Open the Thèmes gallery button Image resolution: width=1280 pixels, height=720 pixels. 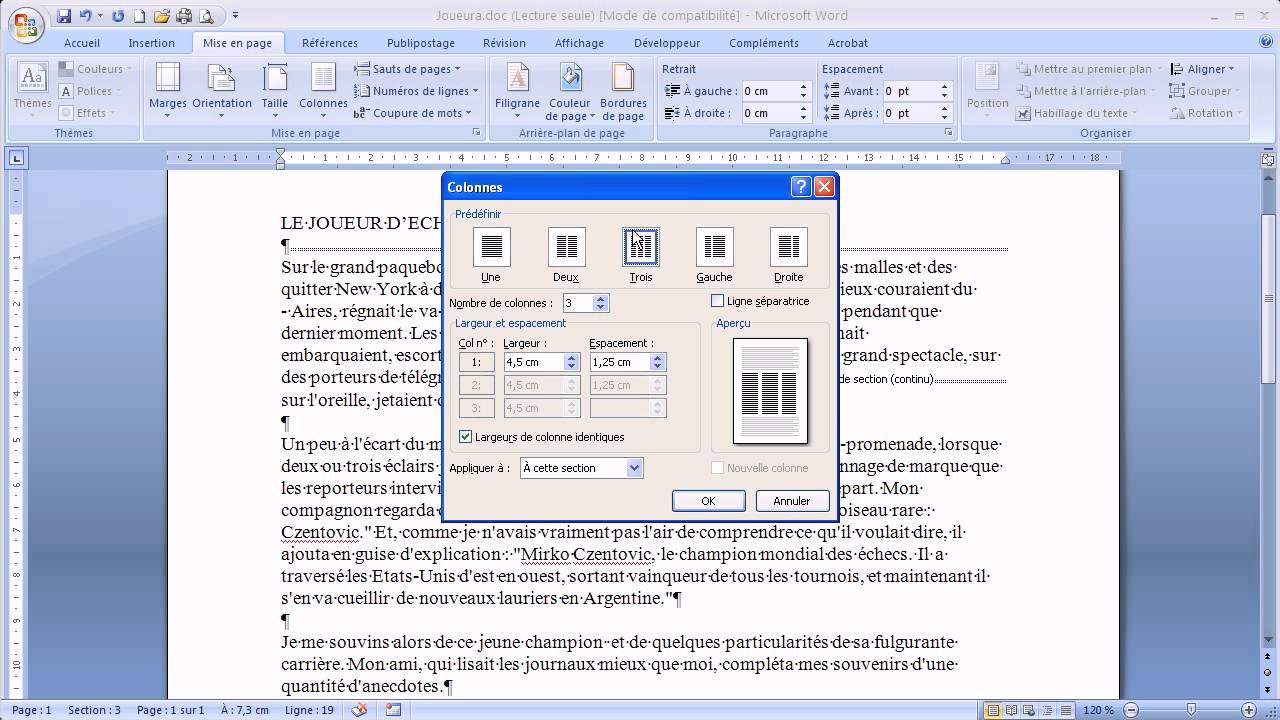tap(32, 89)
